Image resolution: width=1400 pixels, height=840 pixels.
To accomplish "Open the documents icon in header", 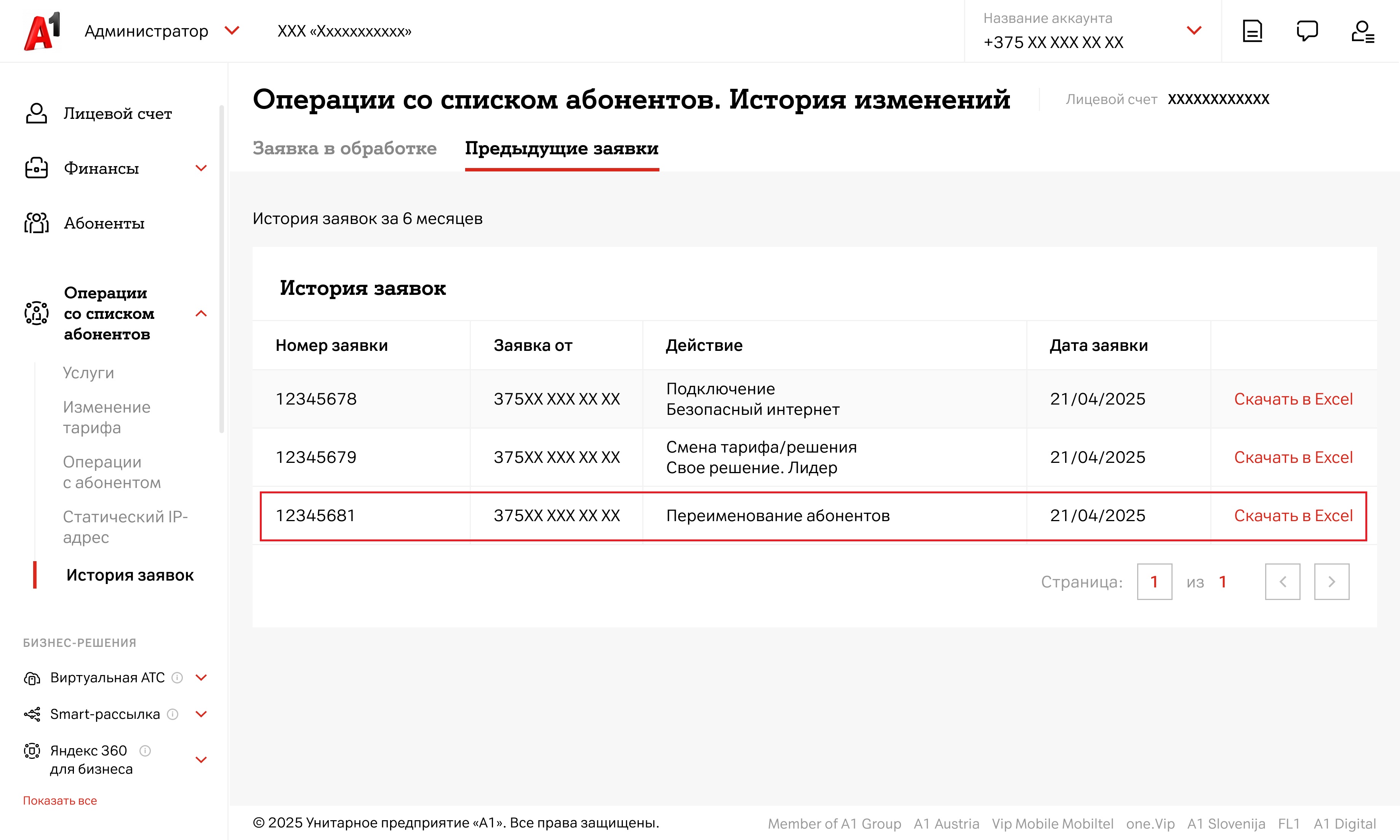I will point(1252,31).
